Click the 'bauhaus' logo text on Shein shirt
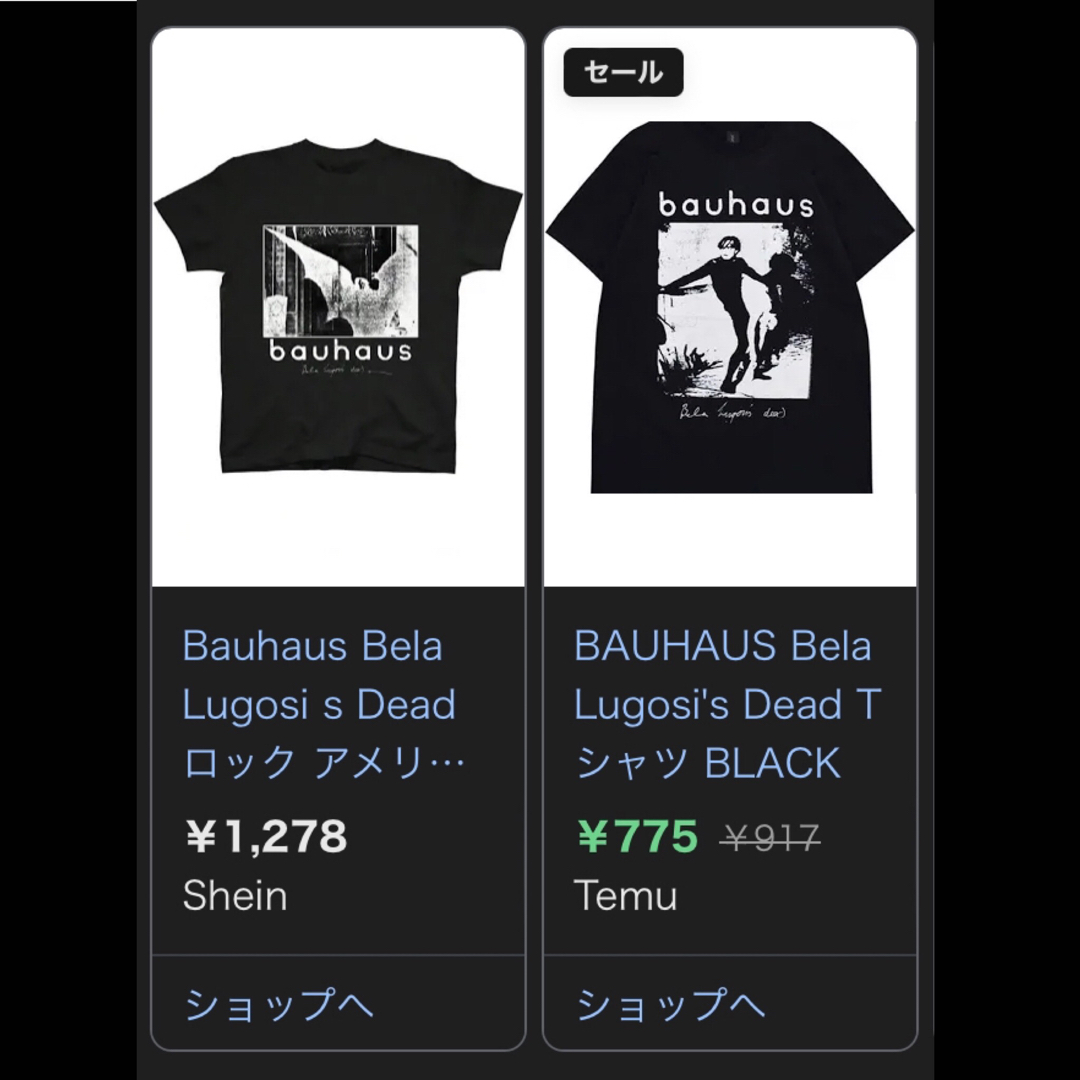The width and height of the screenshot is (1080, 1080). [340, 351]
